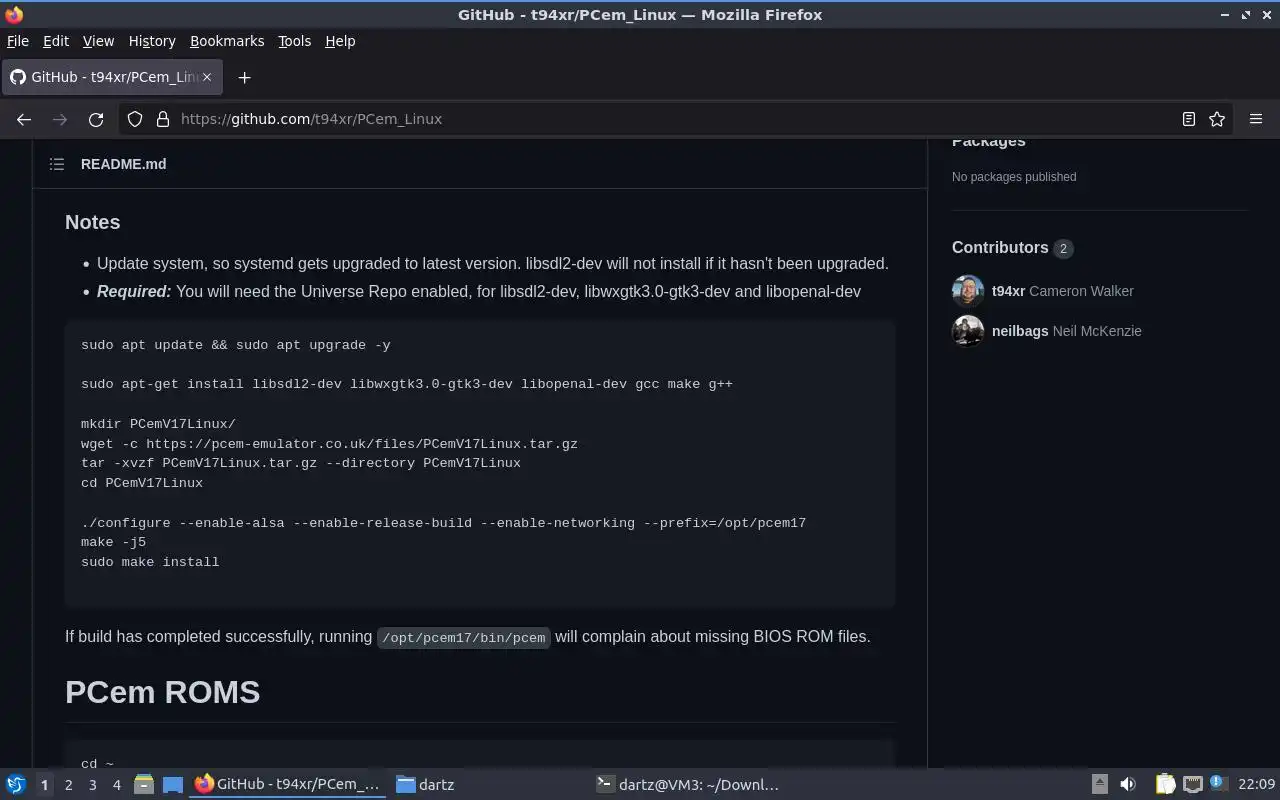
Task: Open the clipboard manager tray icon
Action: tap(1165, 785)
